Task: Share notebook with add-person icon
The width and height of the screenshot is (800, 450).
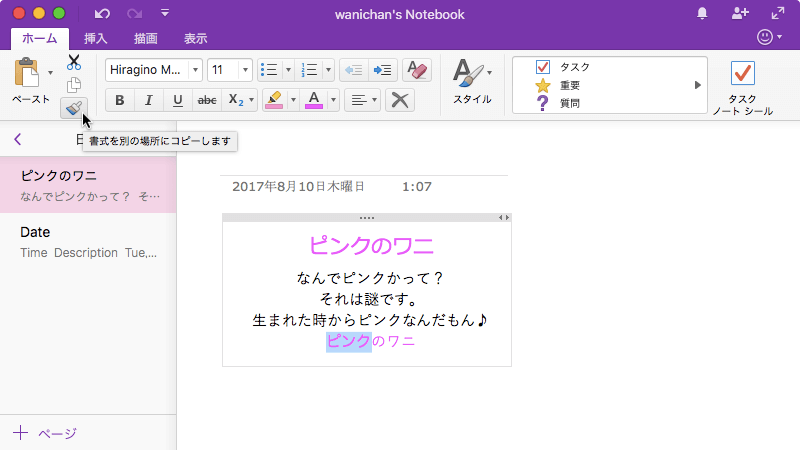Action: [740, 14]
